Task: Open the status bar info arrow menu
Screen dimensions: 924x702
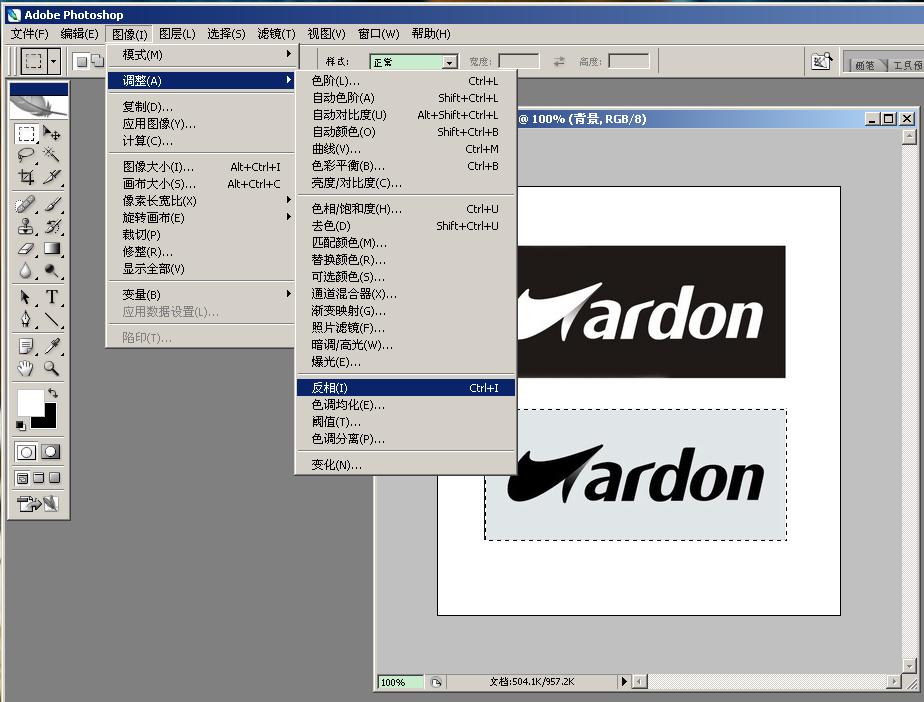Action: [623, 681]
